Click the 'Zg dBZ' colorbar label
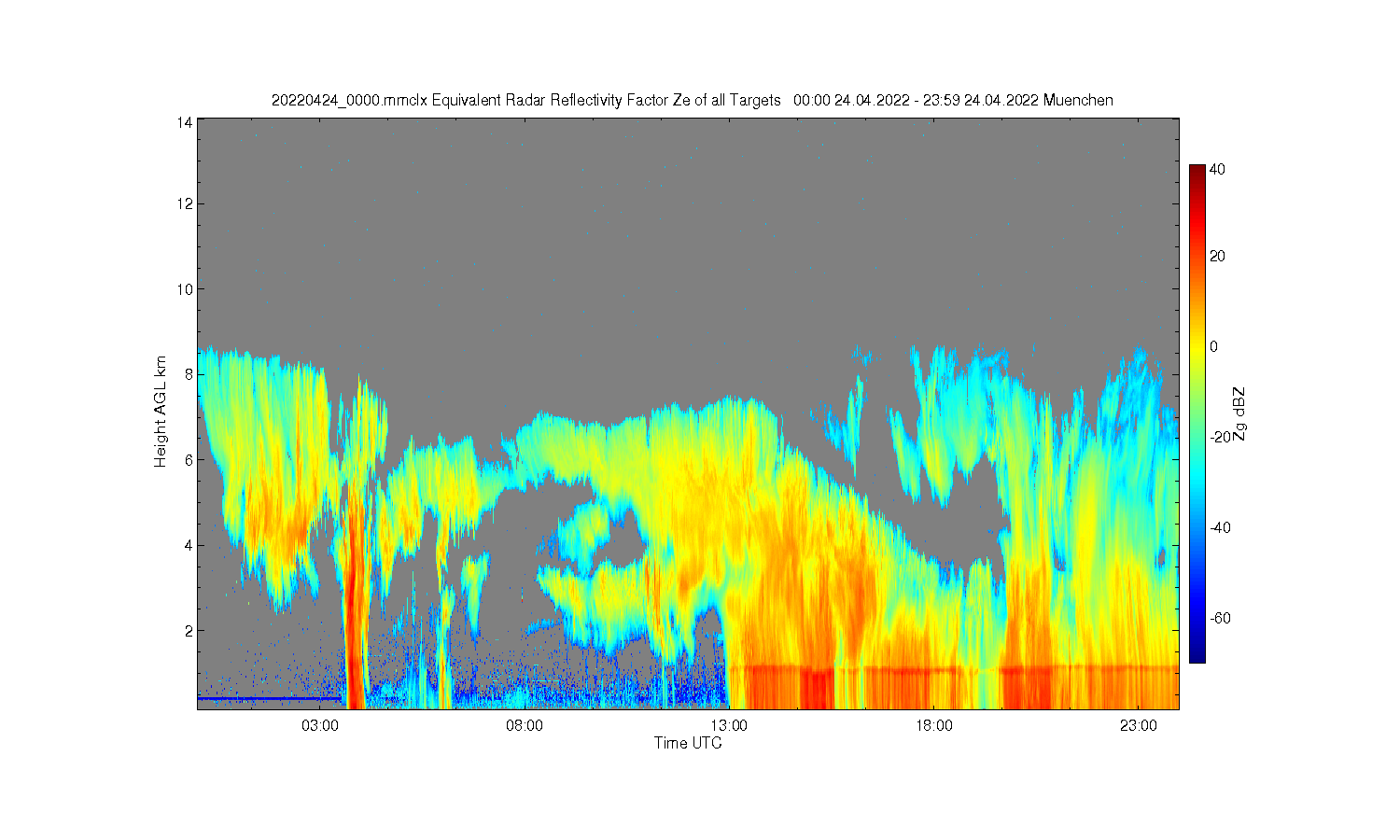The height and width of the screenshot is (840, 1400). pyautogui.click(x=1239, y=413)
